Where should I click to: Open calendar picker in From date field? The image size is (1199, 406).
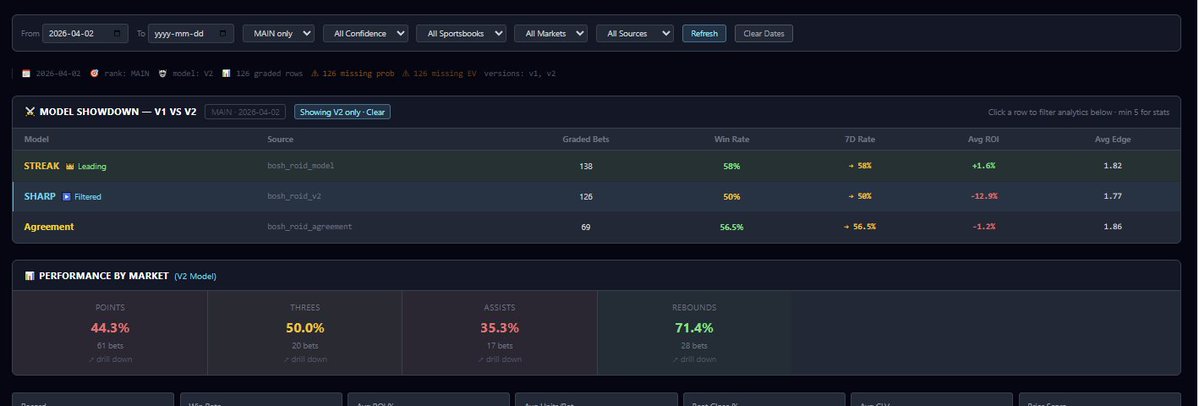pos(116,34)
